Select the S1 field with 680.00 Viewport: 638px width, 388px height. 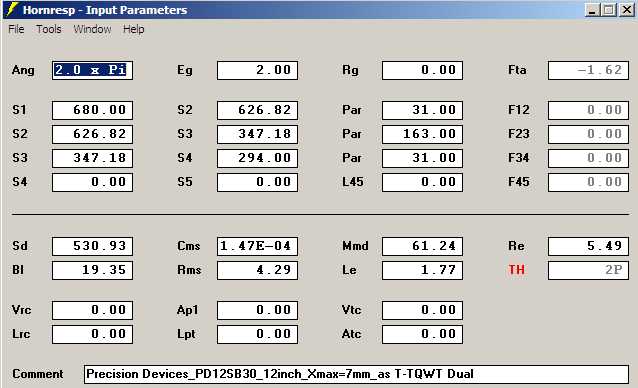[92, 110]
